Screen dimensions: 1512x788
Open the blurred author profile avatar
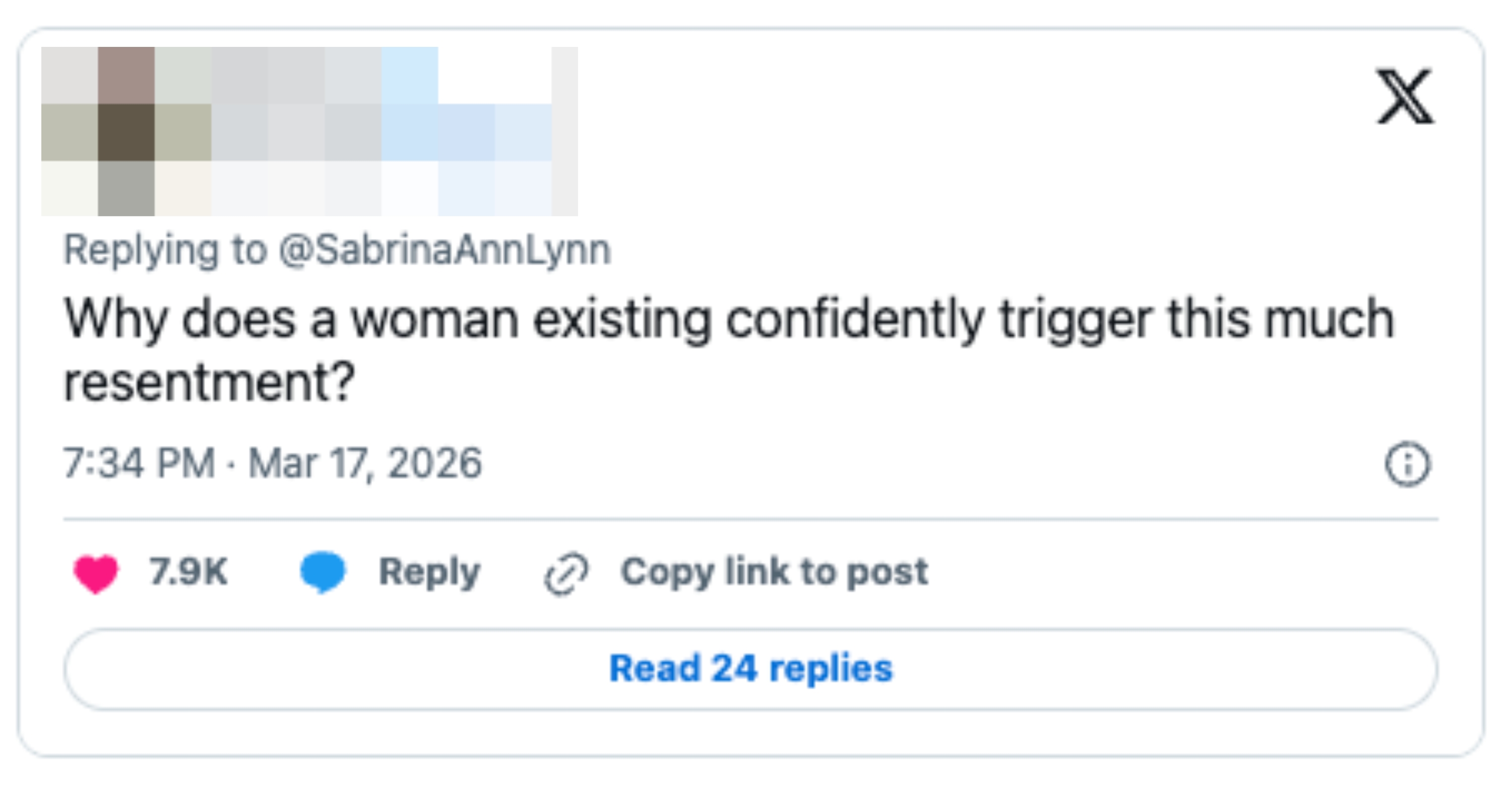pos(126,131)
